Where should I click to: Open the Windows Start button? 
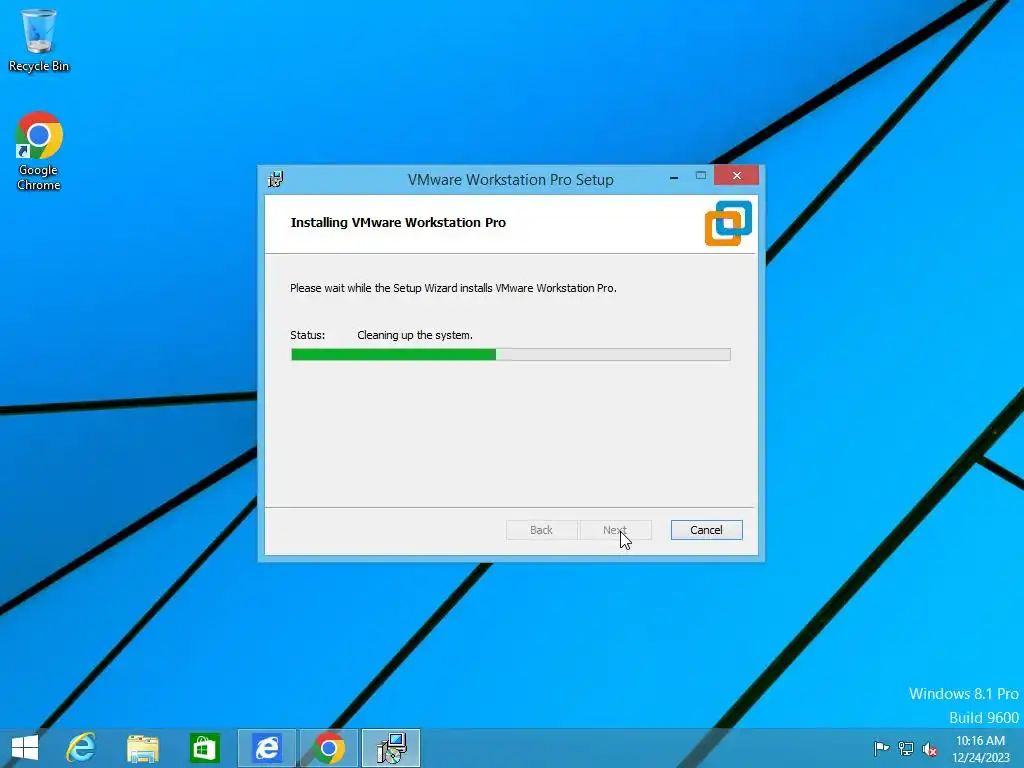pos(25,748)
